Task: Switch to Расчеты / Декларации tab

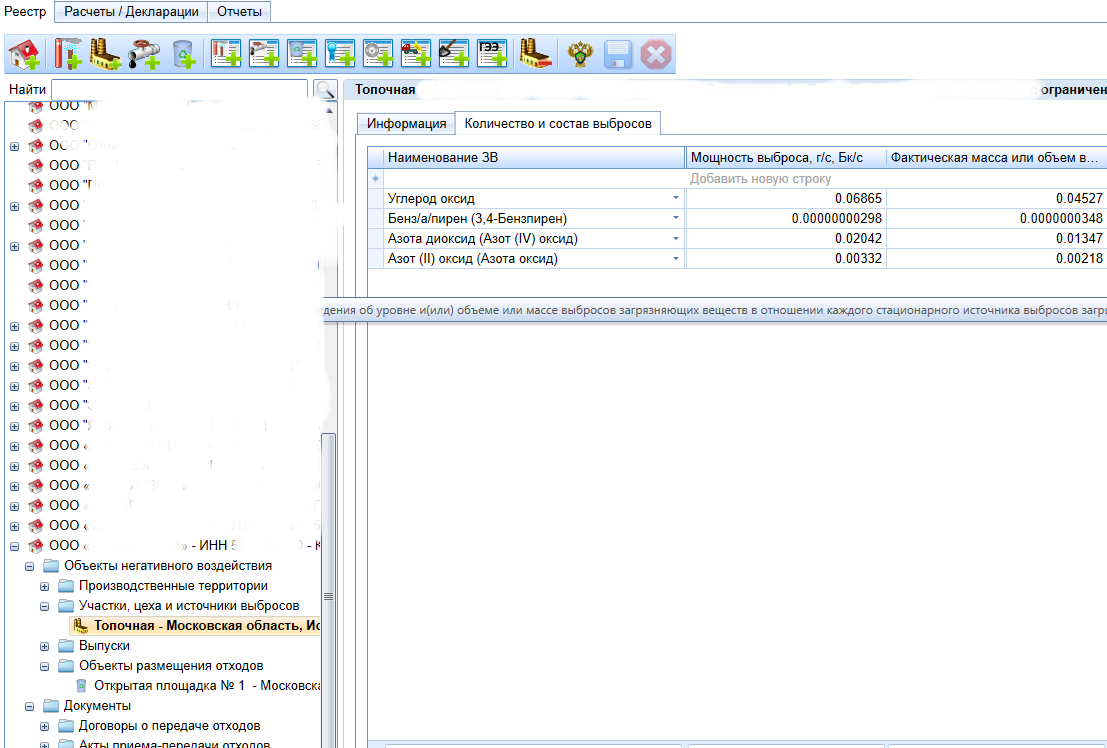Action: coord(131,11)
